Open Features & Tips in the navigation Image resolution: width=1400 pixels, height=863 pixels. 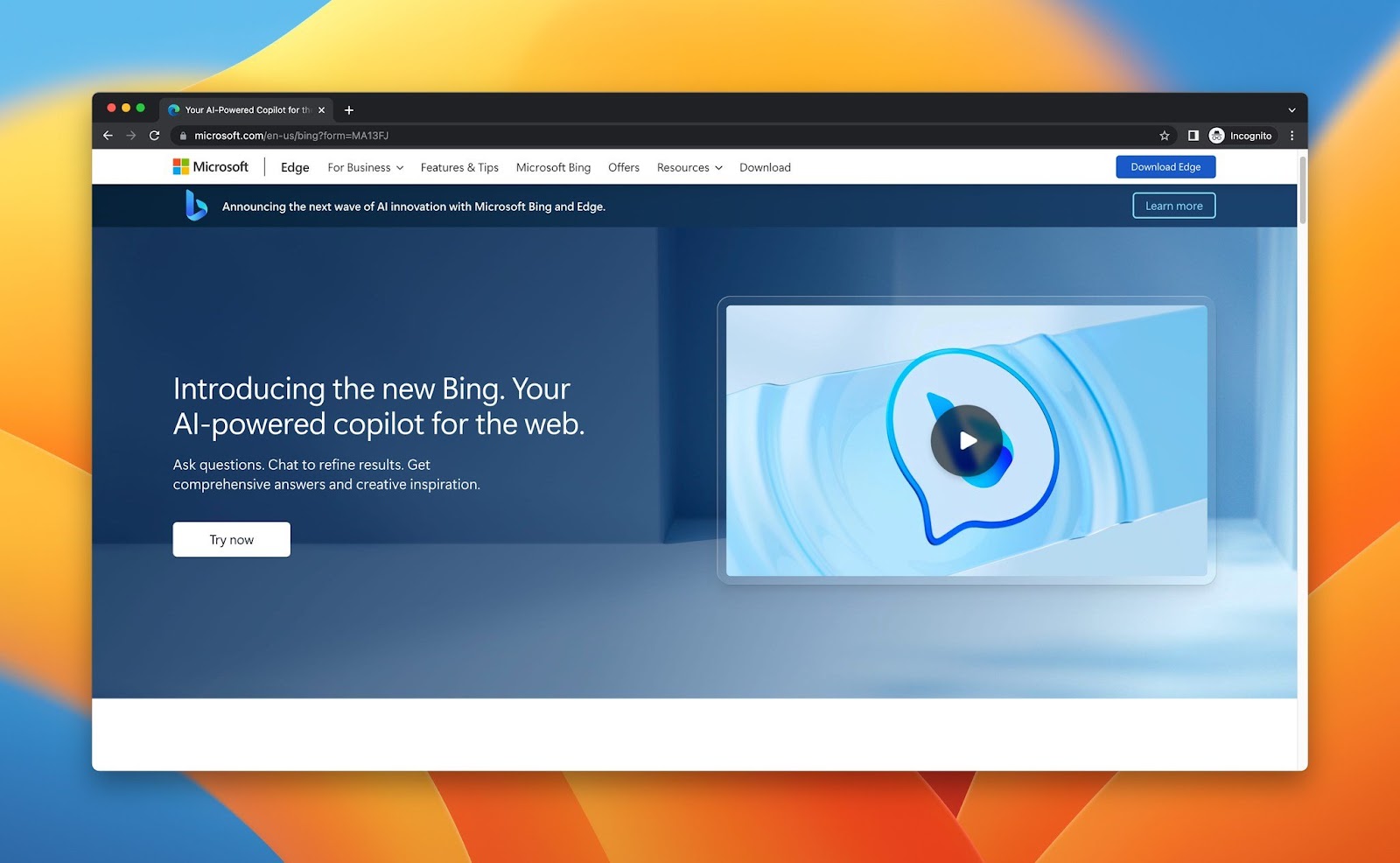point(459,167)
